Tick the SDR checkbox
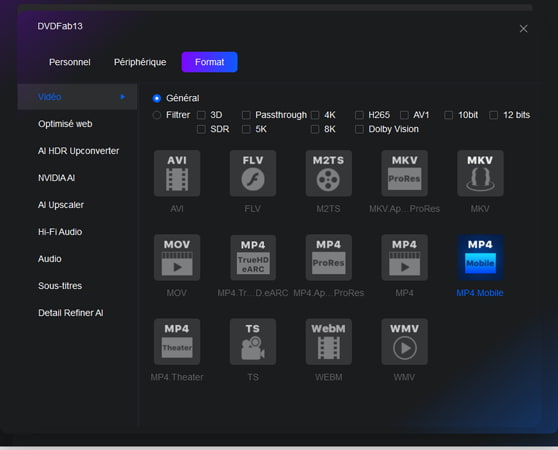The image size is (558, 450). (201, 129)
